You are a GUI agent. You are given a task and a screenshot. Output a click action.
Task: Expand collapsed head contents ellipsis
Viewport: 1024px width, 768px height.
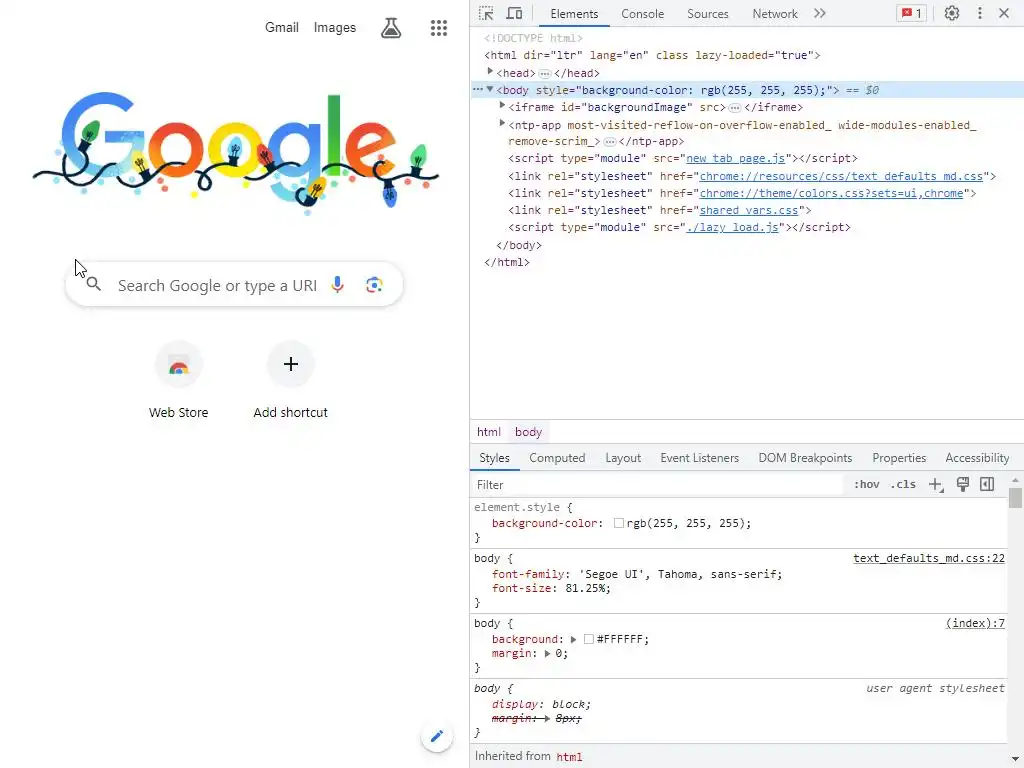[545, 74]
